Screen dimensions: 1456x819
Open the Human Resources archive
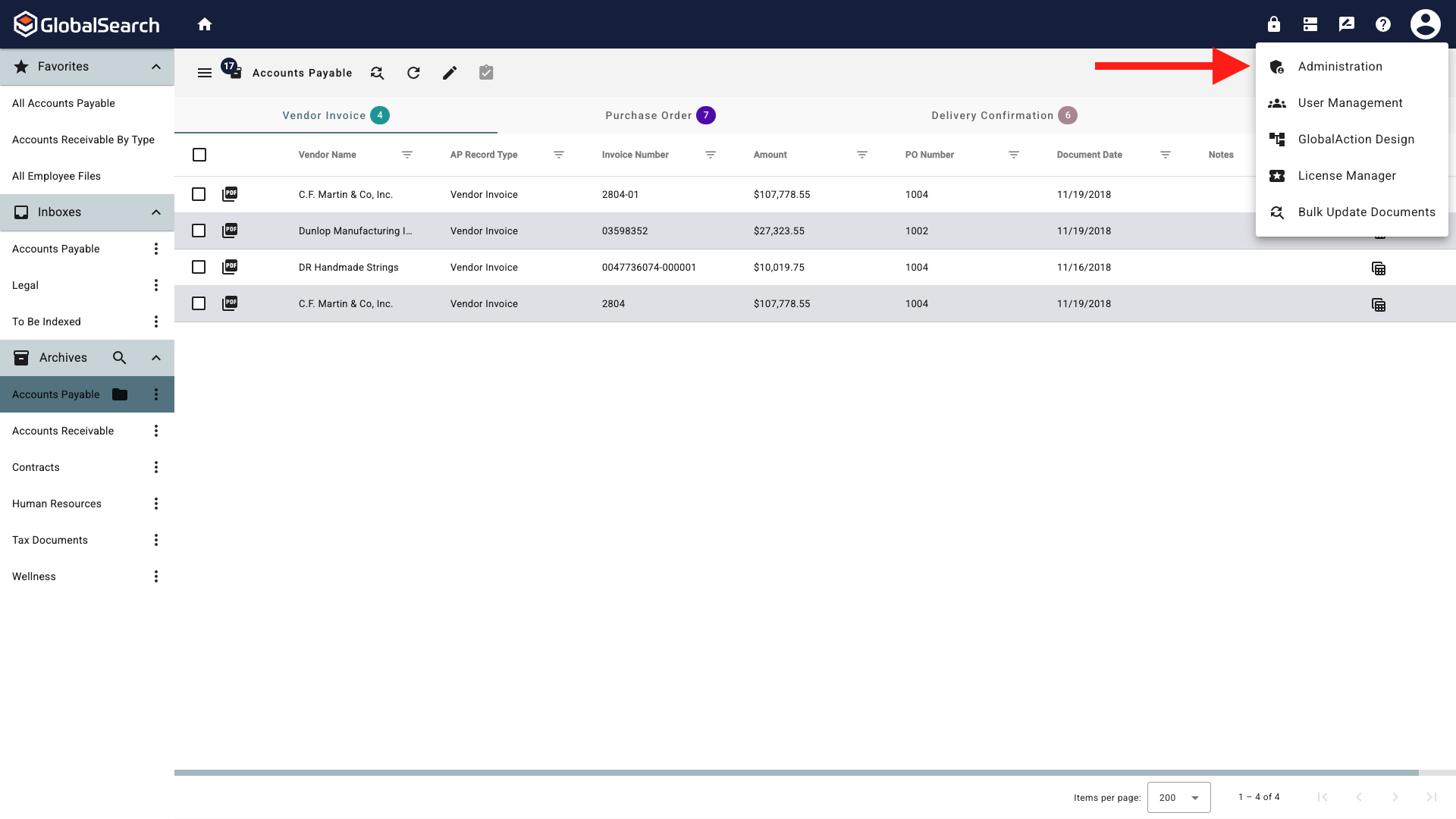pos(57,504)
